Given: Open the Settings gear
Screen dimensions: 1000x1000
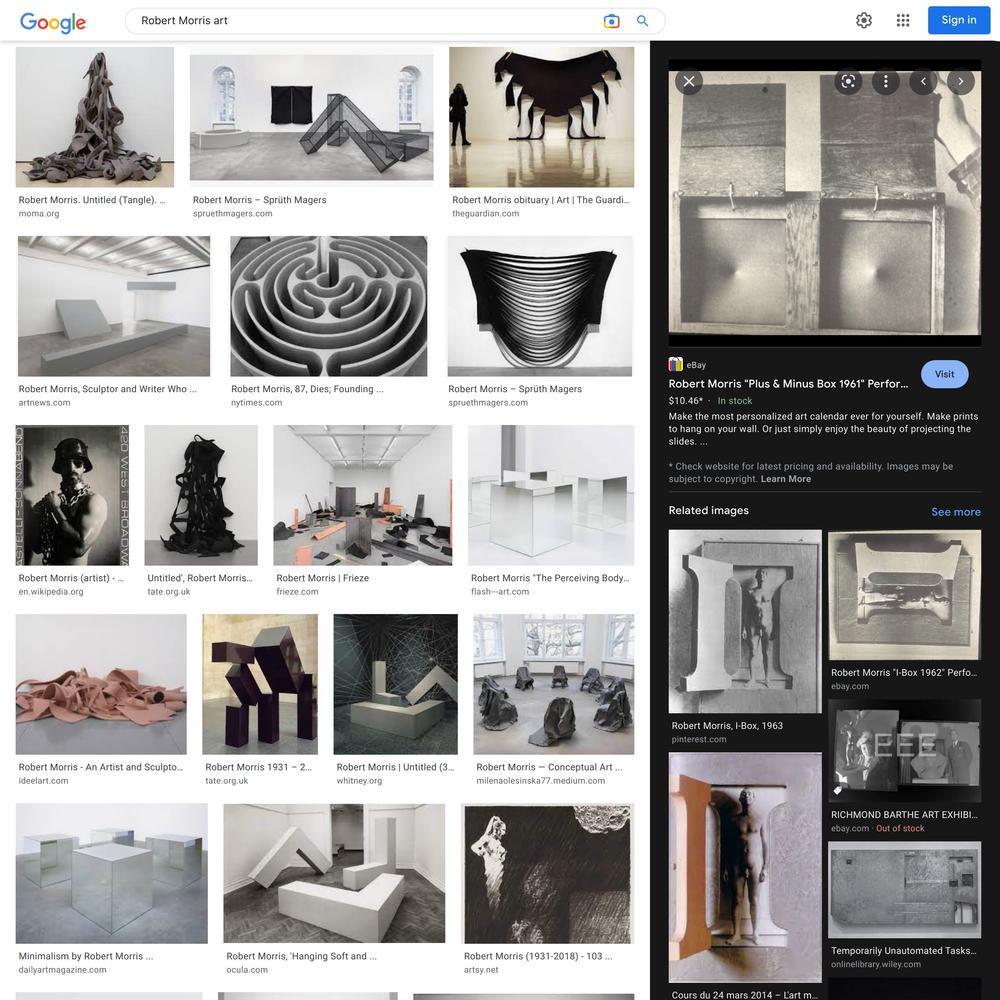Looking at the screenshot, I should point(864,20).
